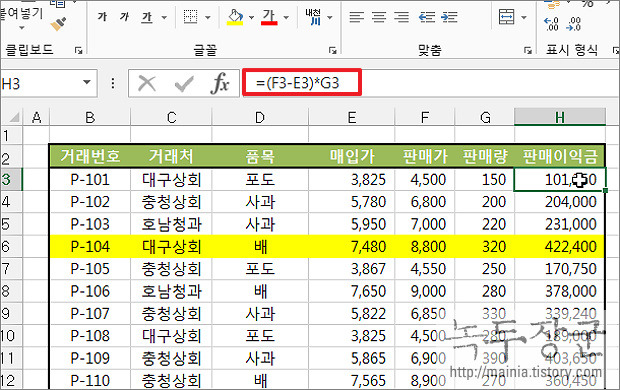Open font group dialog launcher

pos(333,50)
